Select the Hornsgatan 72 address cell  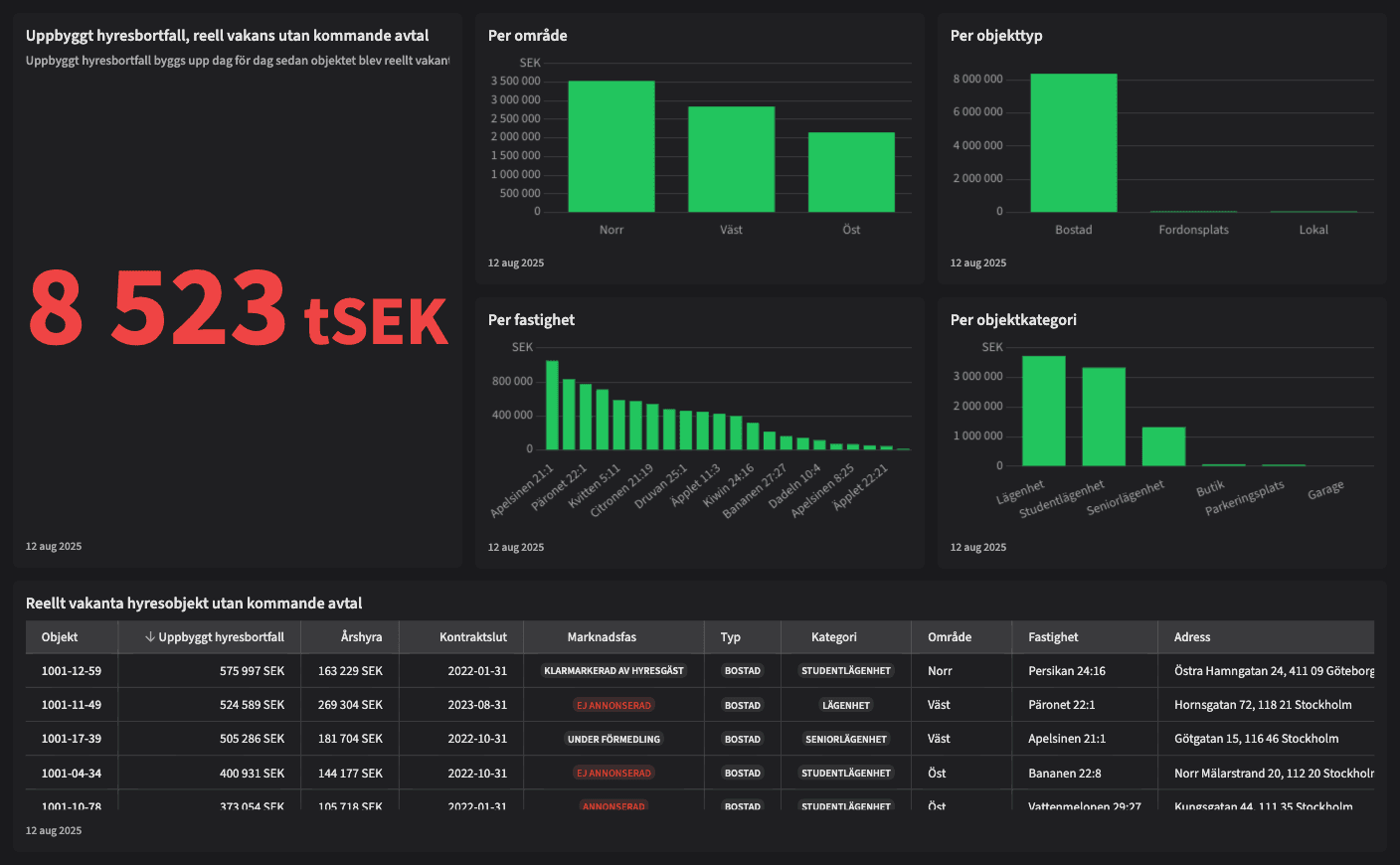coord(1263,705)
